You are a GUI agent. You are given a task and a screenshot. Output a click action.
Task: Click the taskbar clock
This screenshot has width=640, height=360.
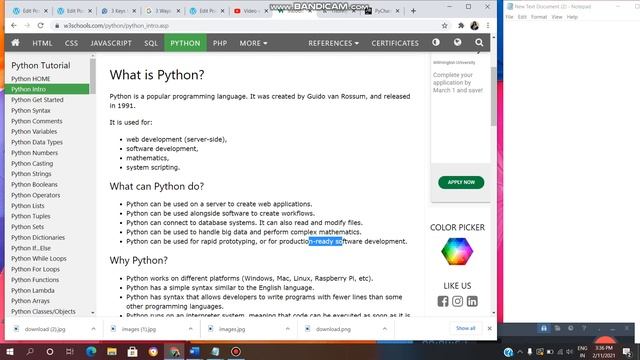pos(604,351)
